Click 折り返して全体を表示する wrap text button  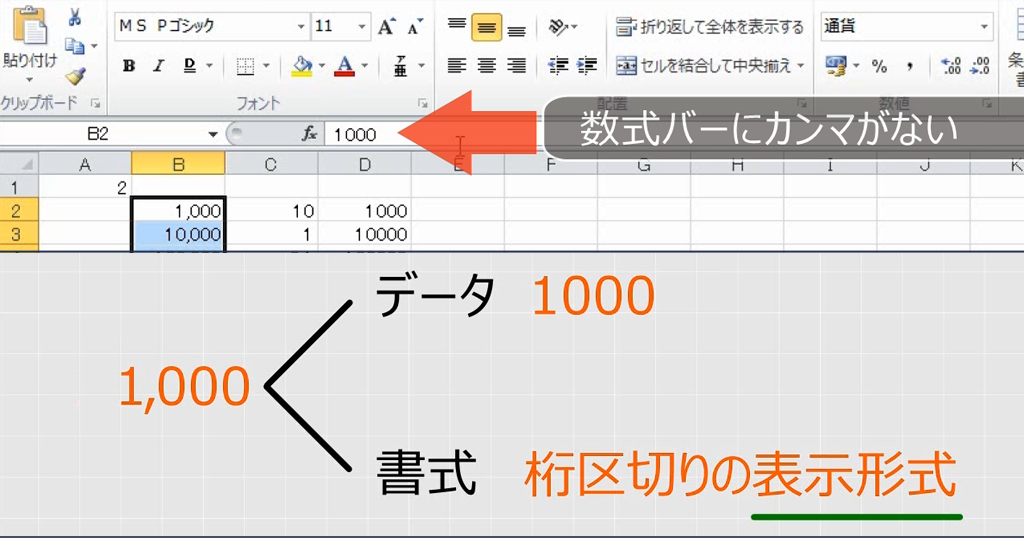(710, 27)
